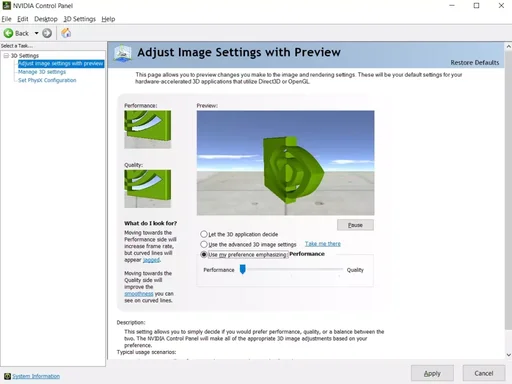
Task: Click the vertical scrollbar up arrow
Action: pos(509,47)
